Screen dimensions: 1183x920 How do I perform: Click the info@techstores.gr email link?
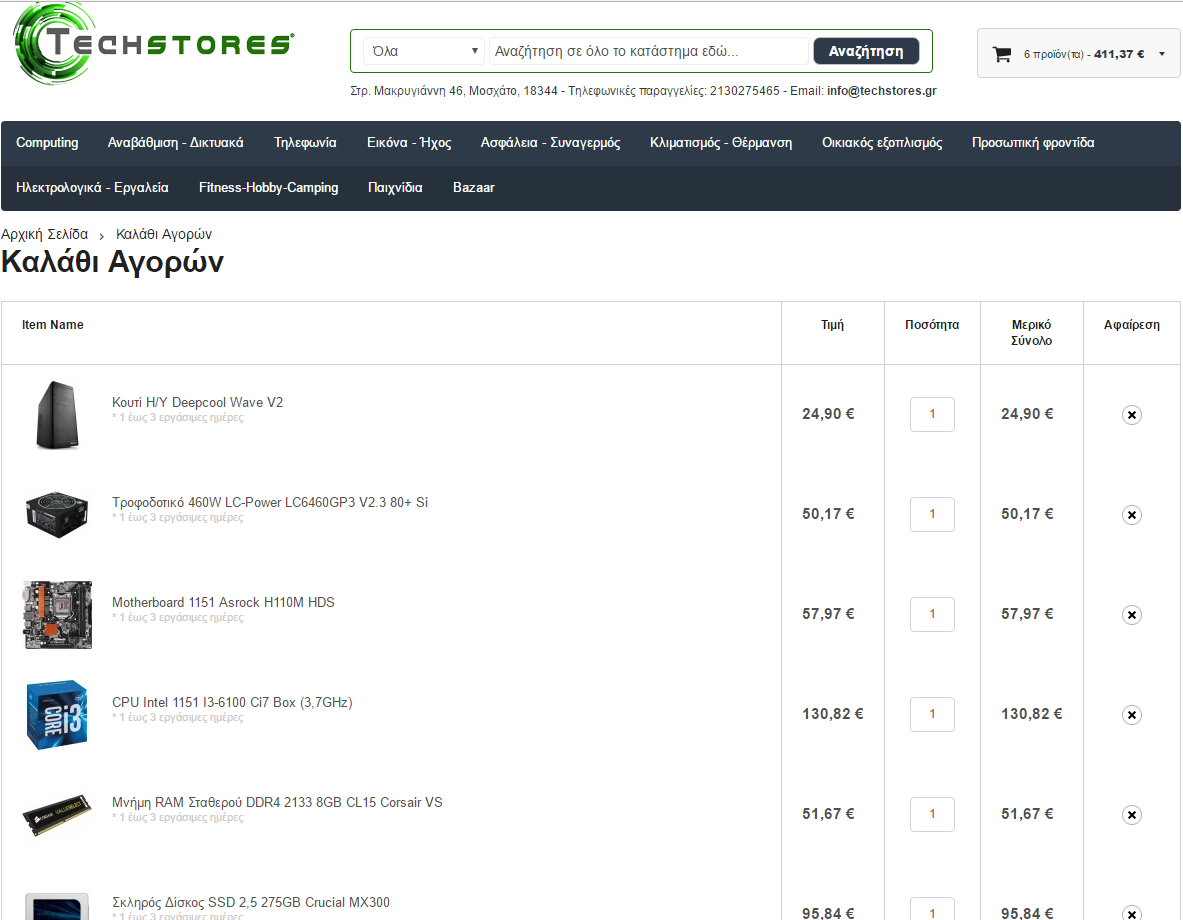[882, 91]
